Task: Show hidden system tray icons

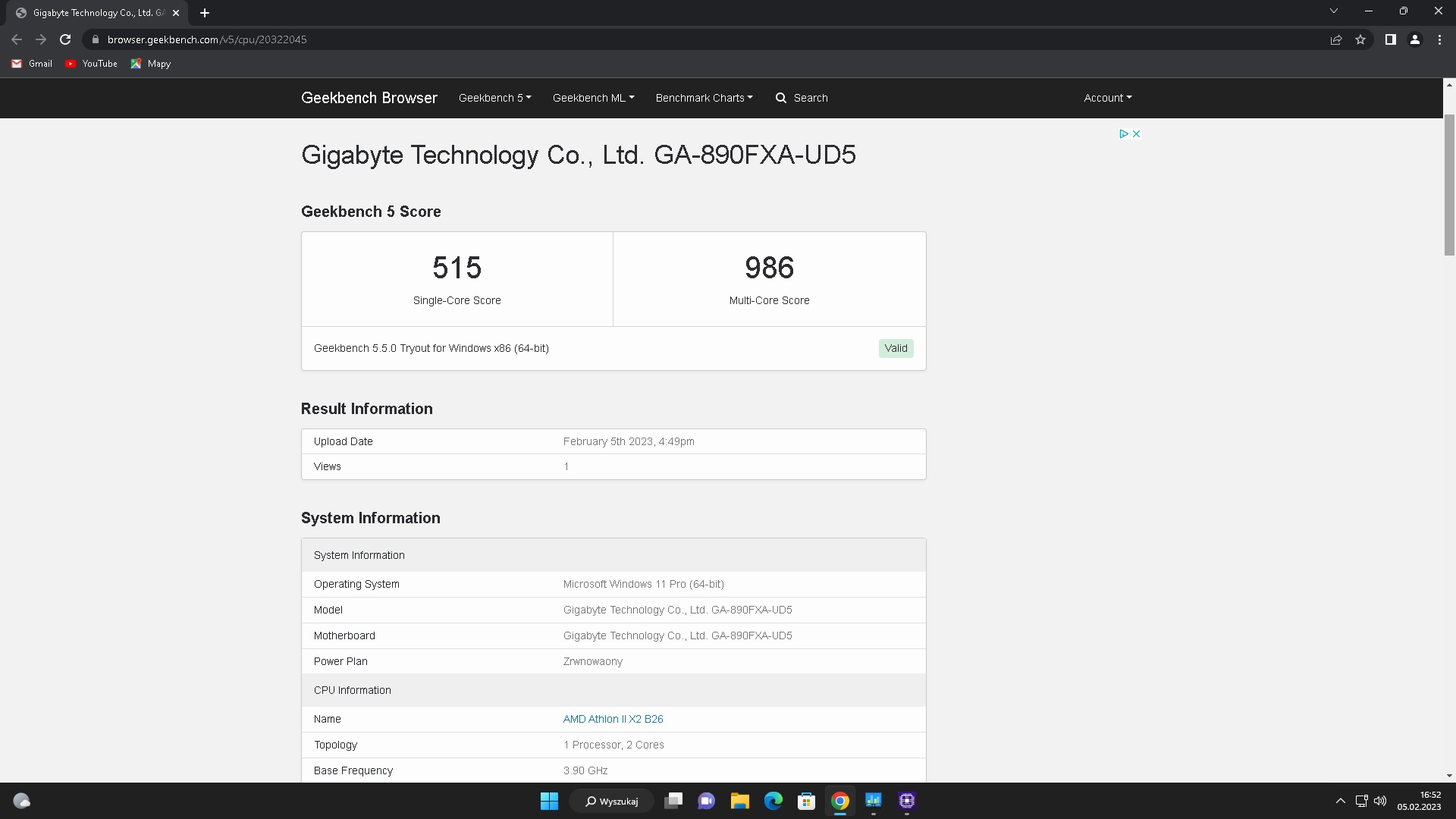Action: click(1340, 801)
